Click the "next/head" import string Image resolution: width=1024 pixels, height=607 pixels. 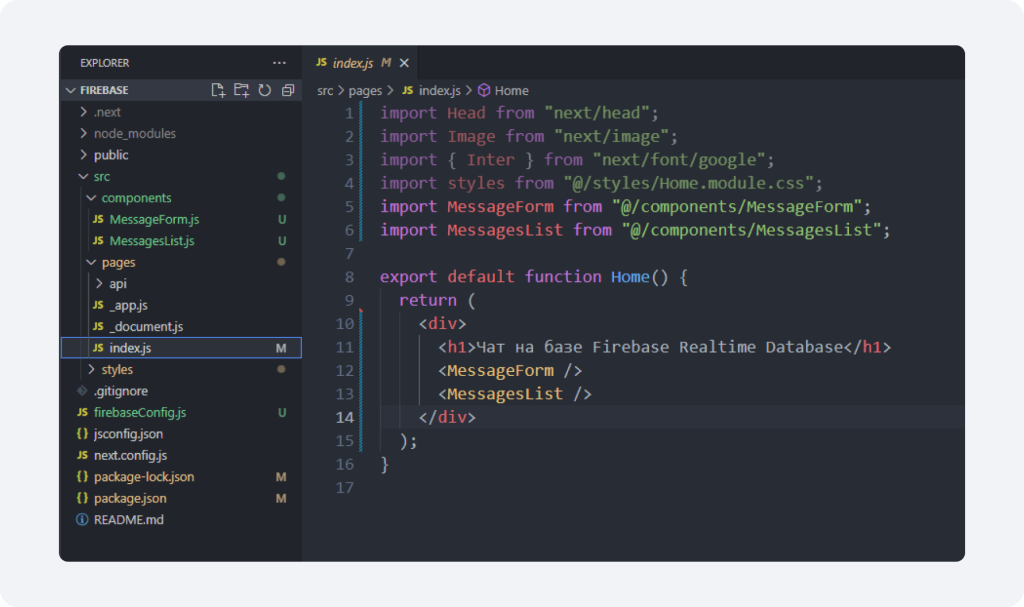point(597,113)
